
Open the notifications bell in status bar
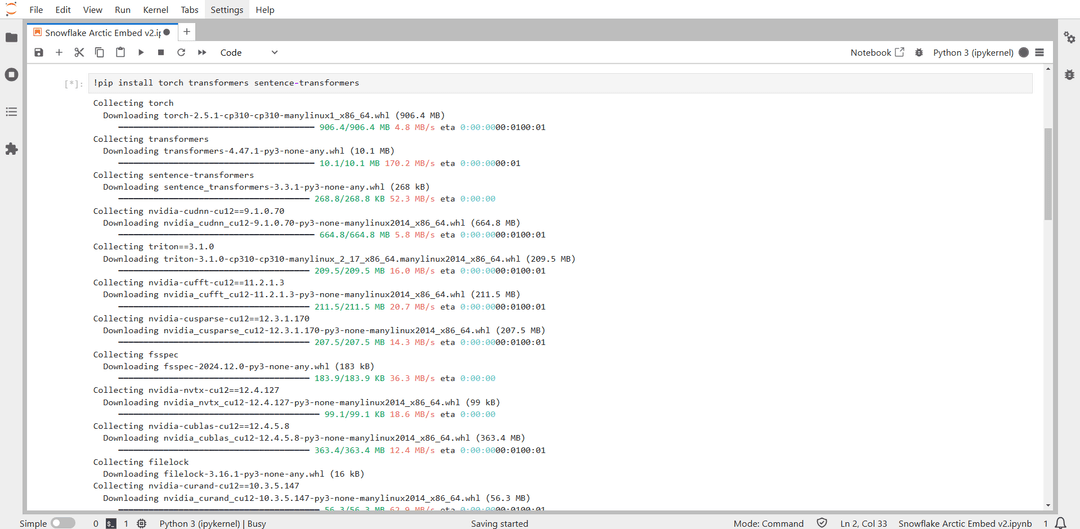1061,523
